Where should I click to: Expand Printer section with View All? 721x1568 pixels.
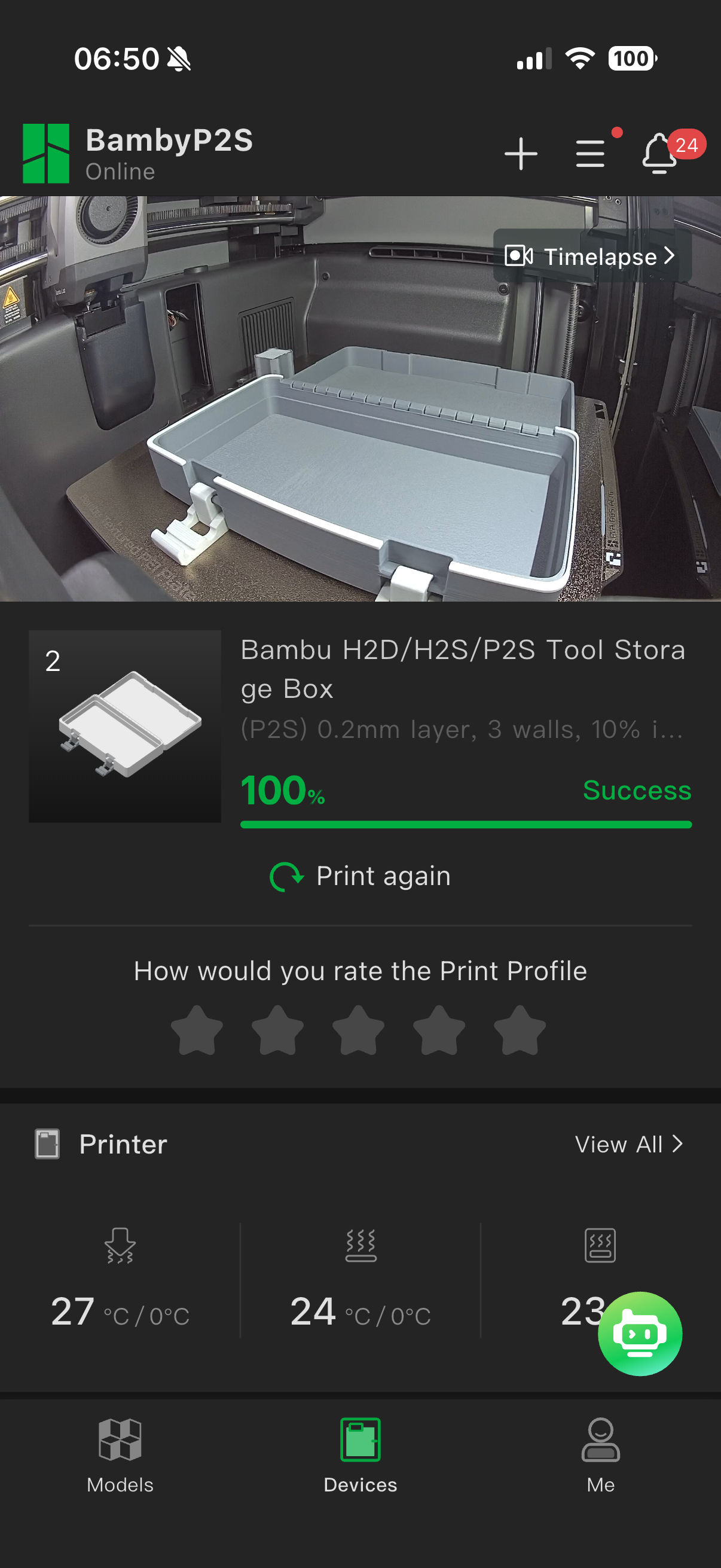pos(628,1145)
